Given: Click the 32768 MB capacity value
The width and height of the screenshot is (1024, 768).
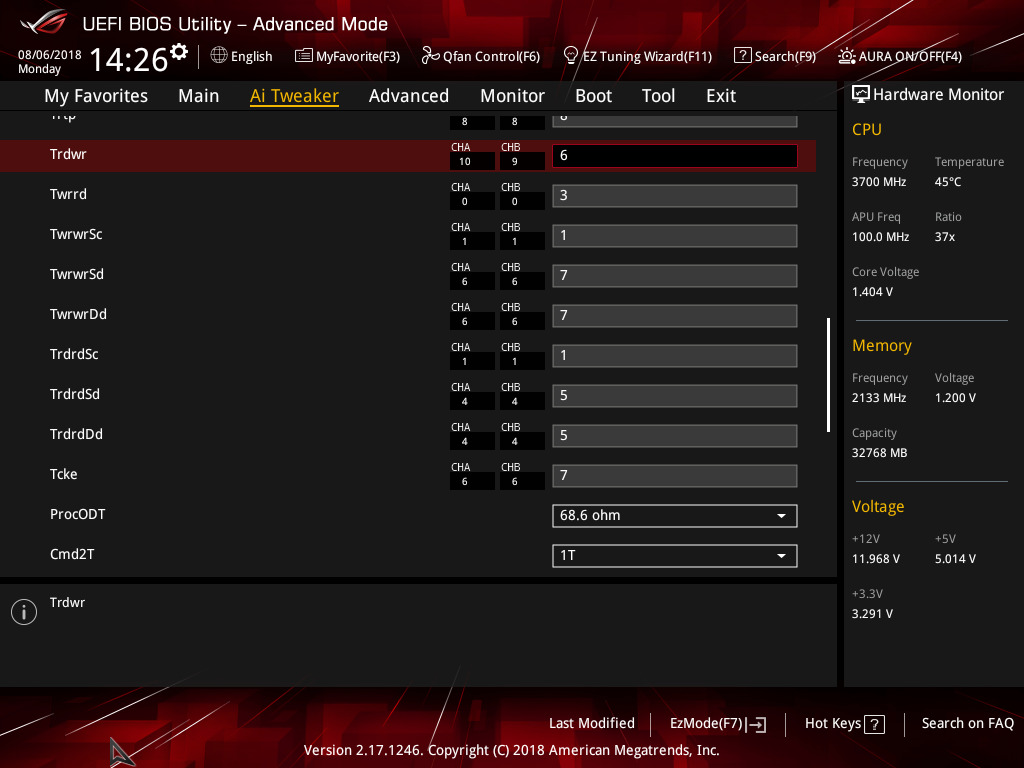Looking at the screenshot, I should (879, 453).
